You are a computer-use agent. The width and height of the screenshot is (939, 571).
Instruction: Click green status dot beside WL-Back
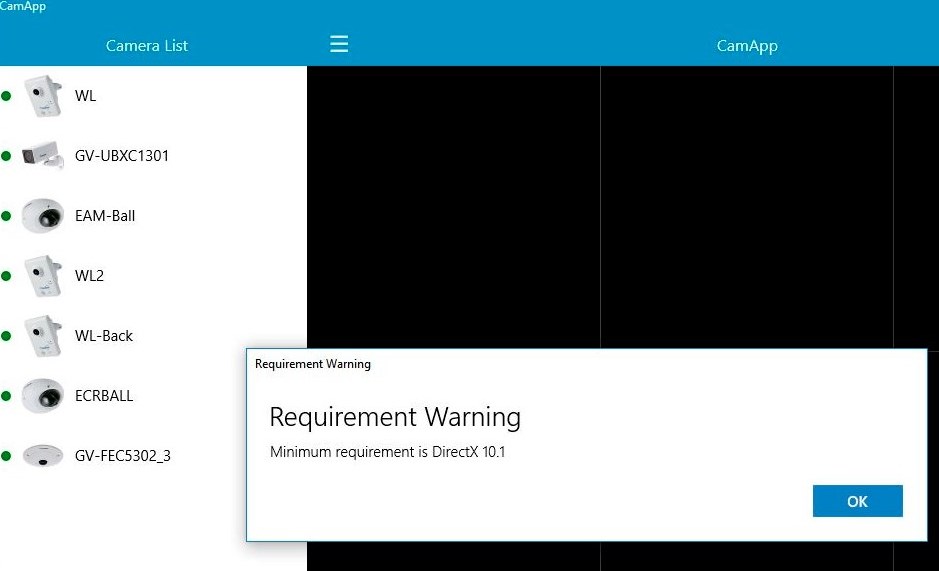[x=6, y=336]
